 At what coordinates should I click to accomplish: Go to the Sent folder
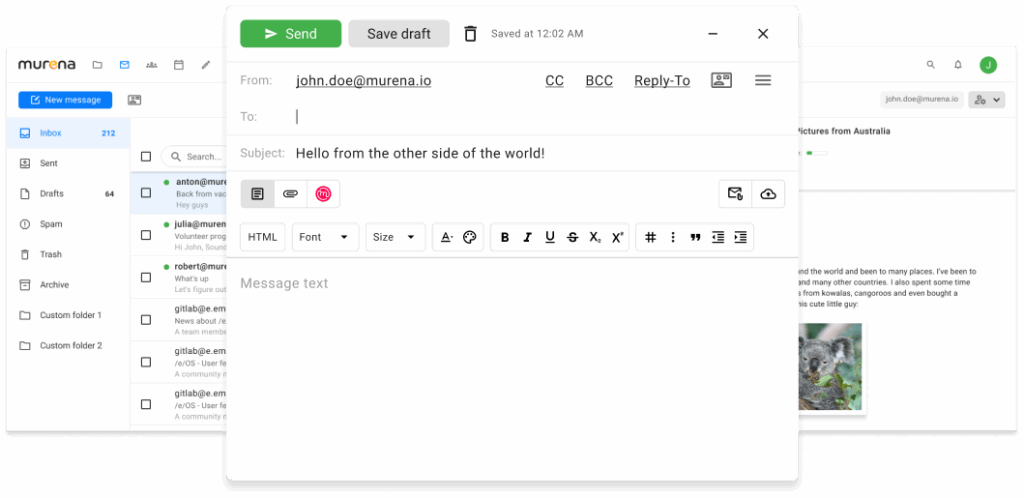(x=48, y=163)
